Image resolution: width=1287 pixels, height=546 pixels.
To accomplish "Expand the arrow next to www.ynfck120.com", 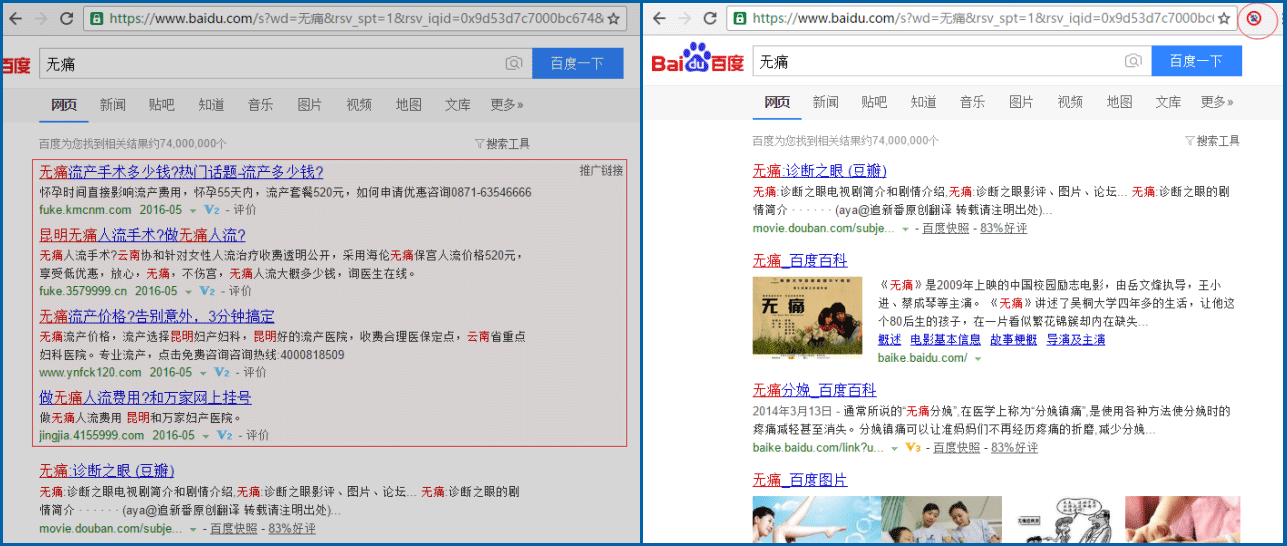I will 204,372.
